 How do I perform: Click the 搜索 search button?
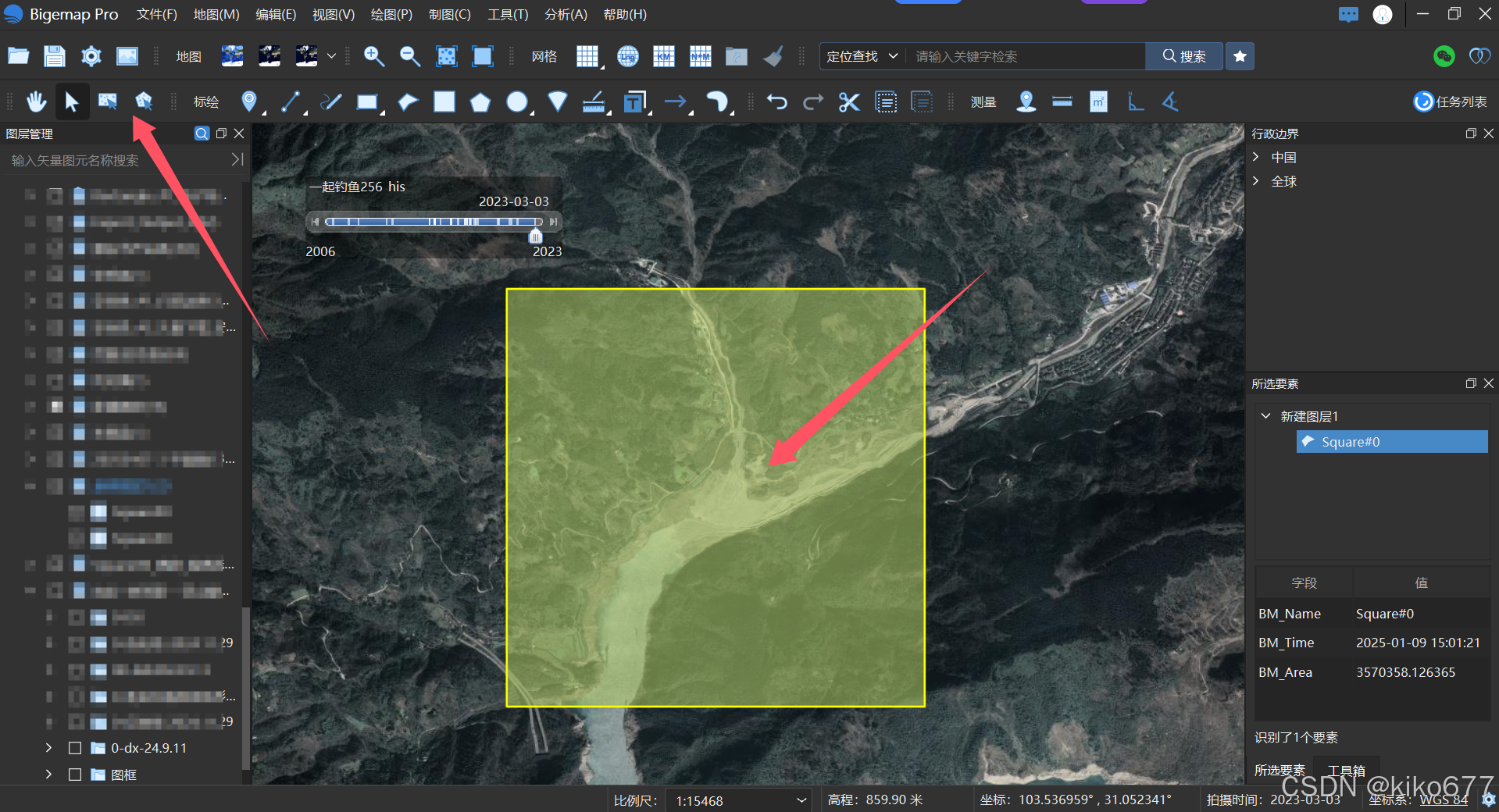pyautogui.click(x=1184, y=56)
